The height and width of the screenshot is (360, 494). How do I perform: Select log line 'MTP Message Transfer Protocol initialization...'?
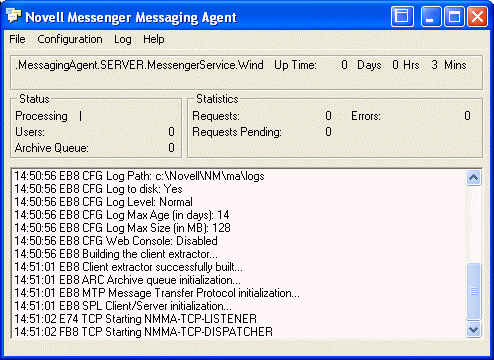(x=157, y=293)
